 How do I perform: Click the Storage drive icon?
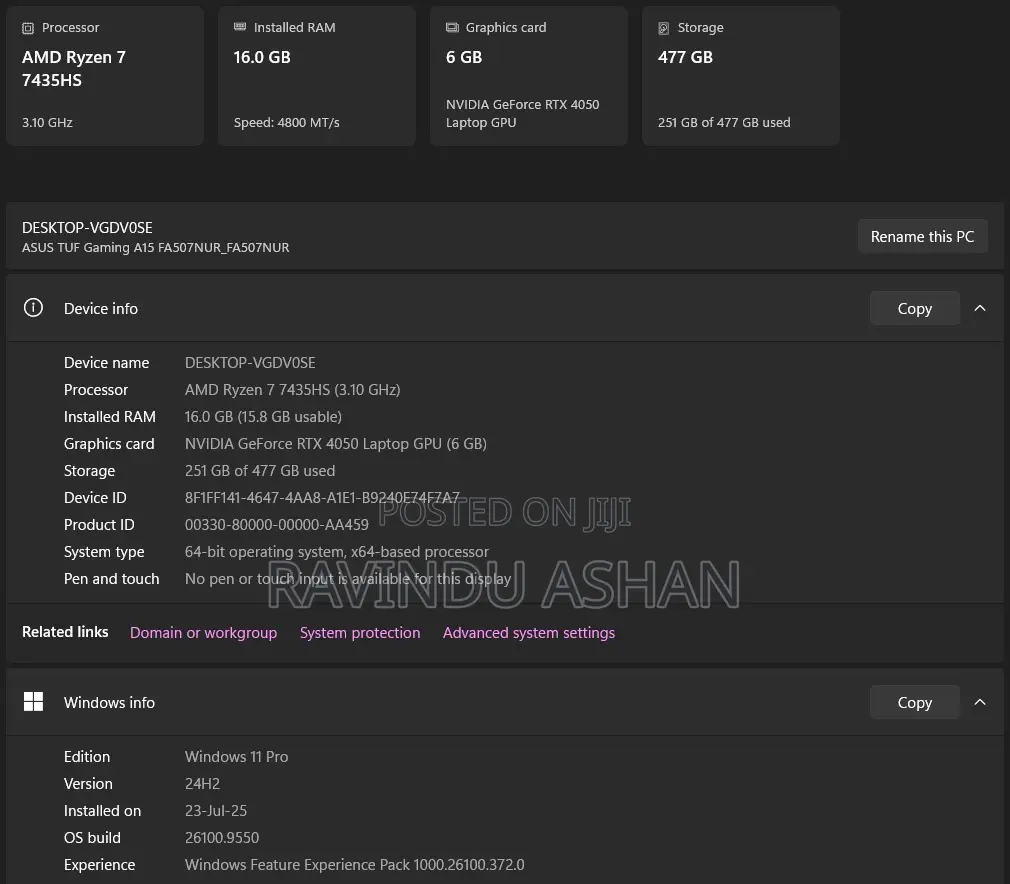tap(663, 28)
